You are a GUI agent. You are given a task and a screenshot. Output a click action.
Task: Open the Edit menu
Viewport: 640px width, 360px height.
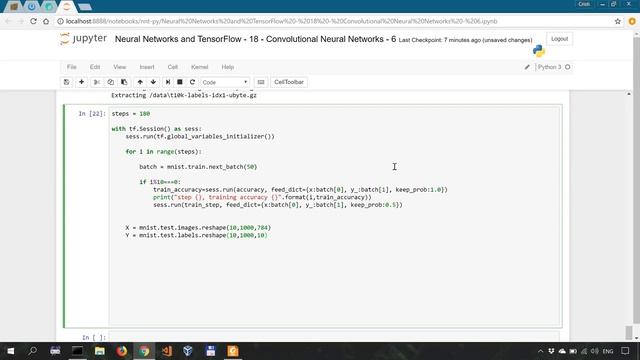[x=95, y=67]
